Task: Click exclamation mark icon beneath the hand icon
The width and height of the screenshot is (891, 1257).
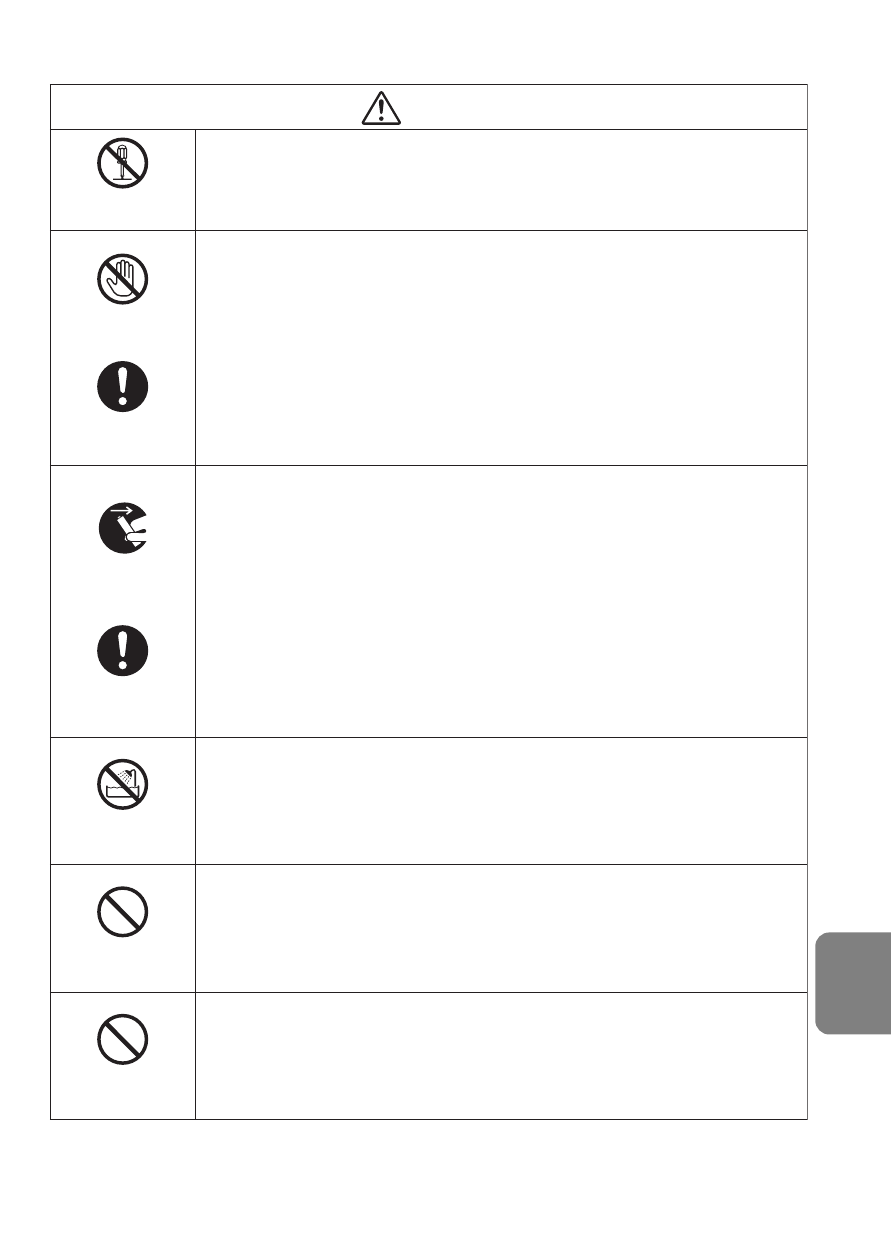Action: click(x=123, y=384)
